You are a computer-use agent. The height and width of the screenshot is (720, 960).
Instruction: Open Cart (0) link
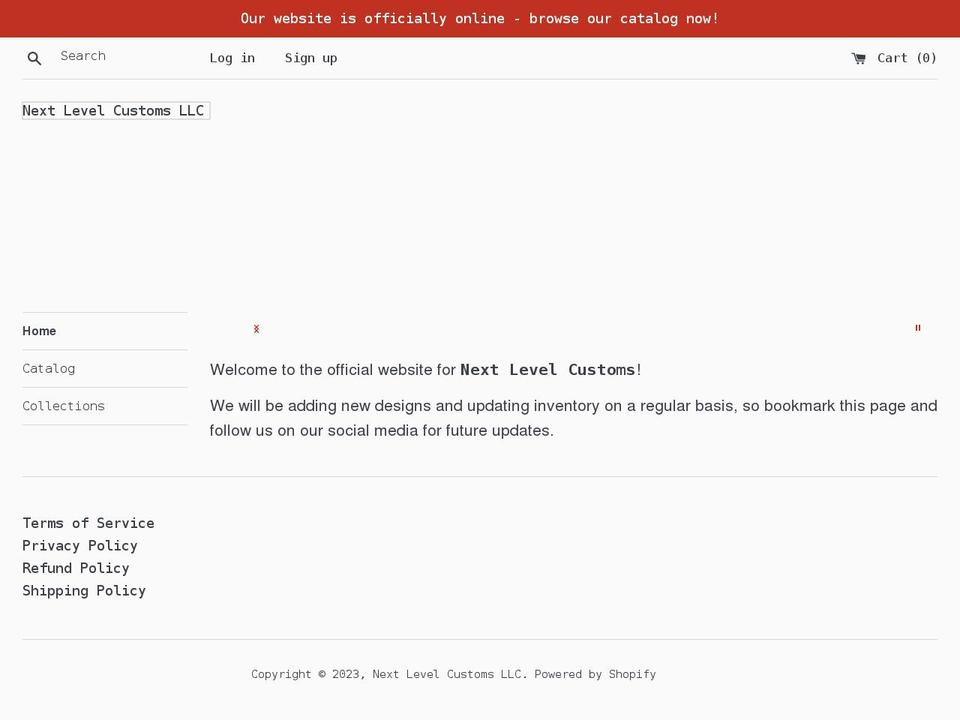[x=894, y=58]
